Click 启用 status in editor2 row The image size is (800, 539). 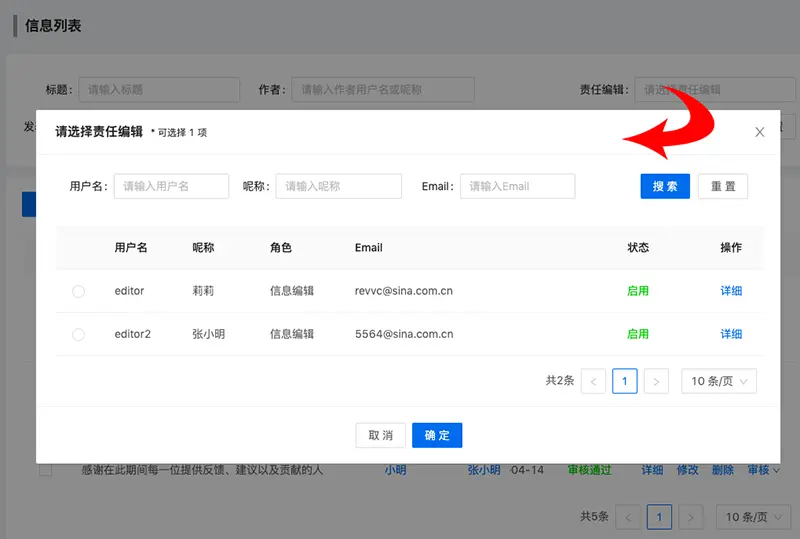(x=638, y=334)
